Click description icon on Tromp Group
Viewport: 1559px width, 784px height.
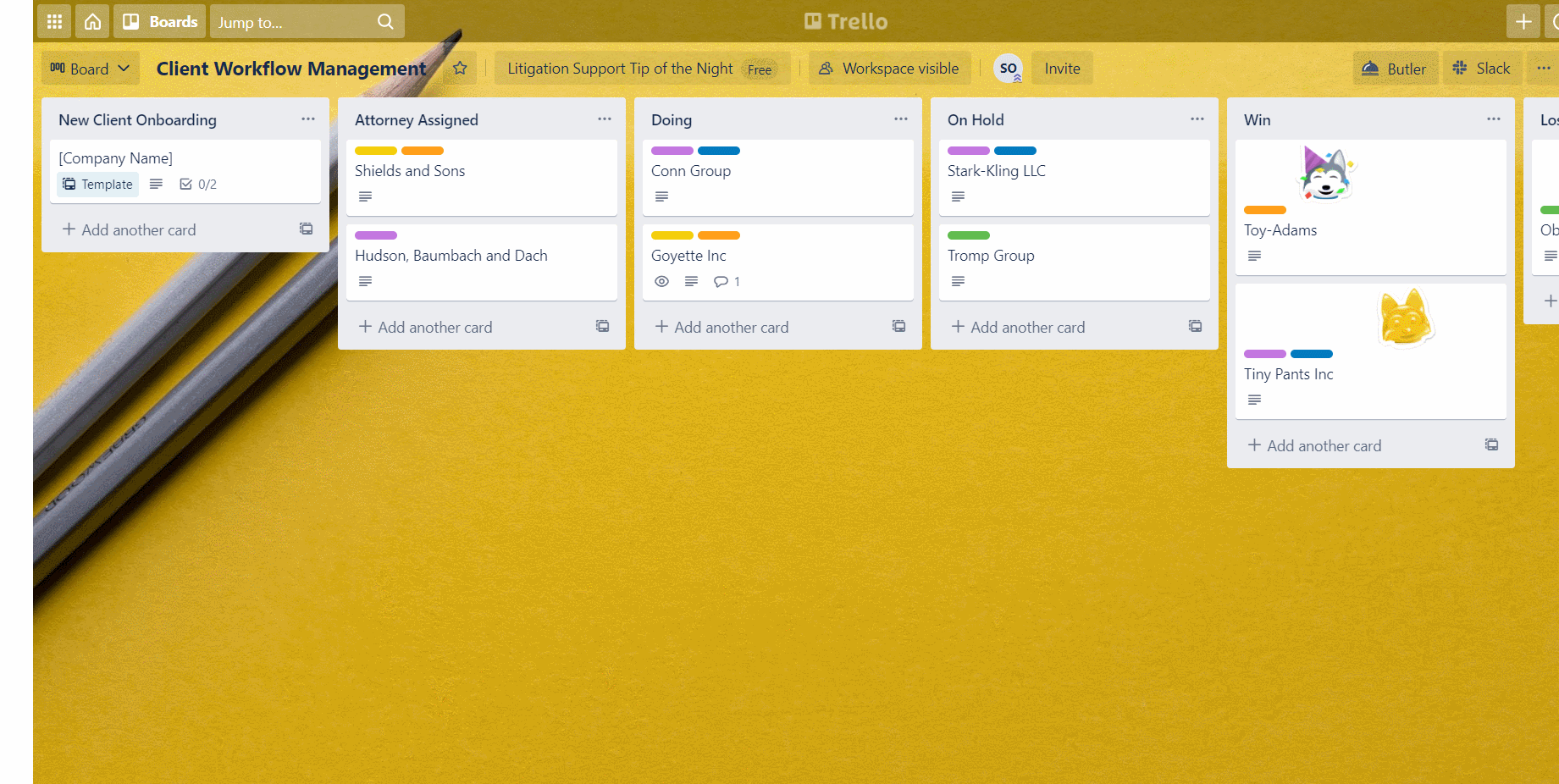click(x=958, y=281)
